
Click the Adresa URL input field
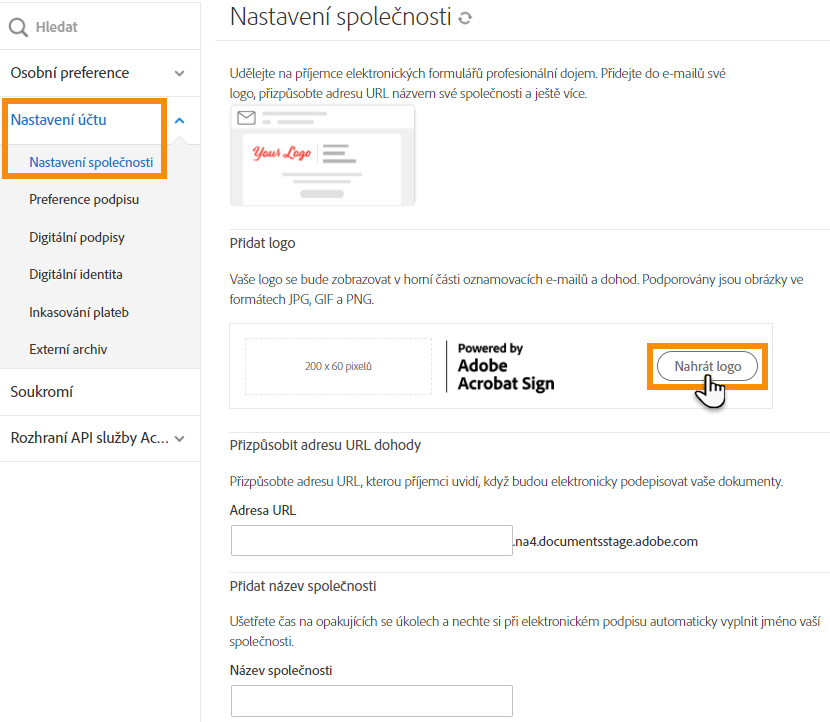click(x=371, y=541)
